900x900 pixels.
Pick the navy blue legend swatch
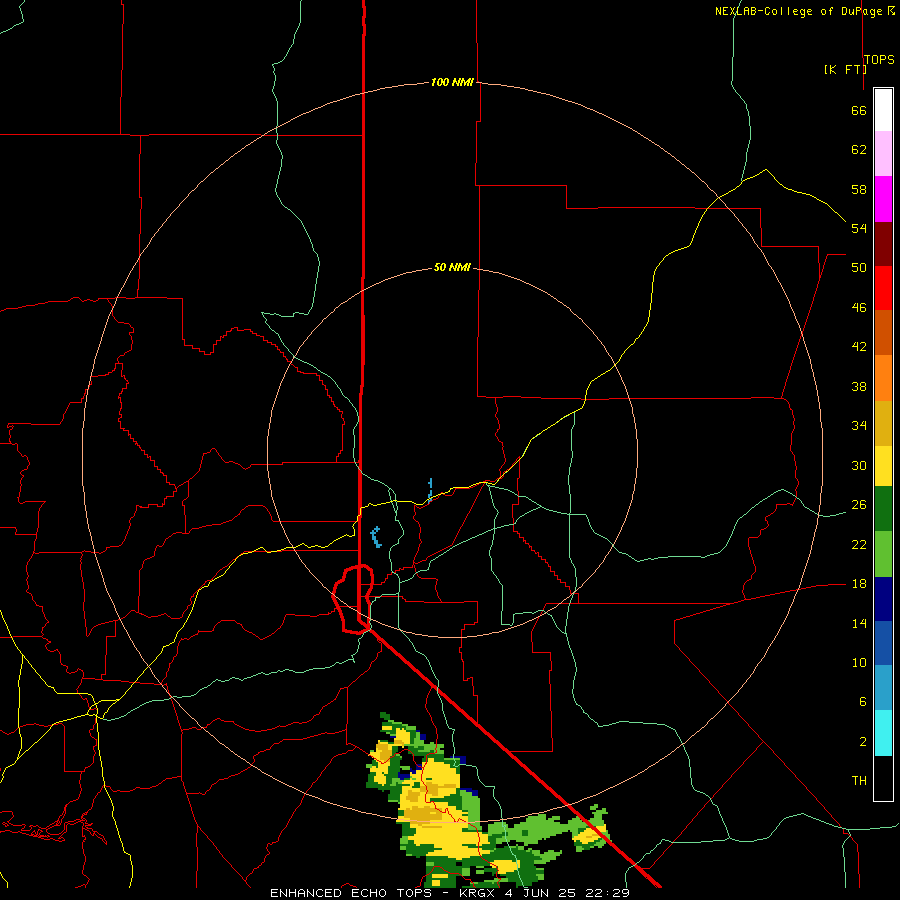tap(883, 599)
